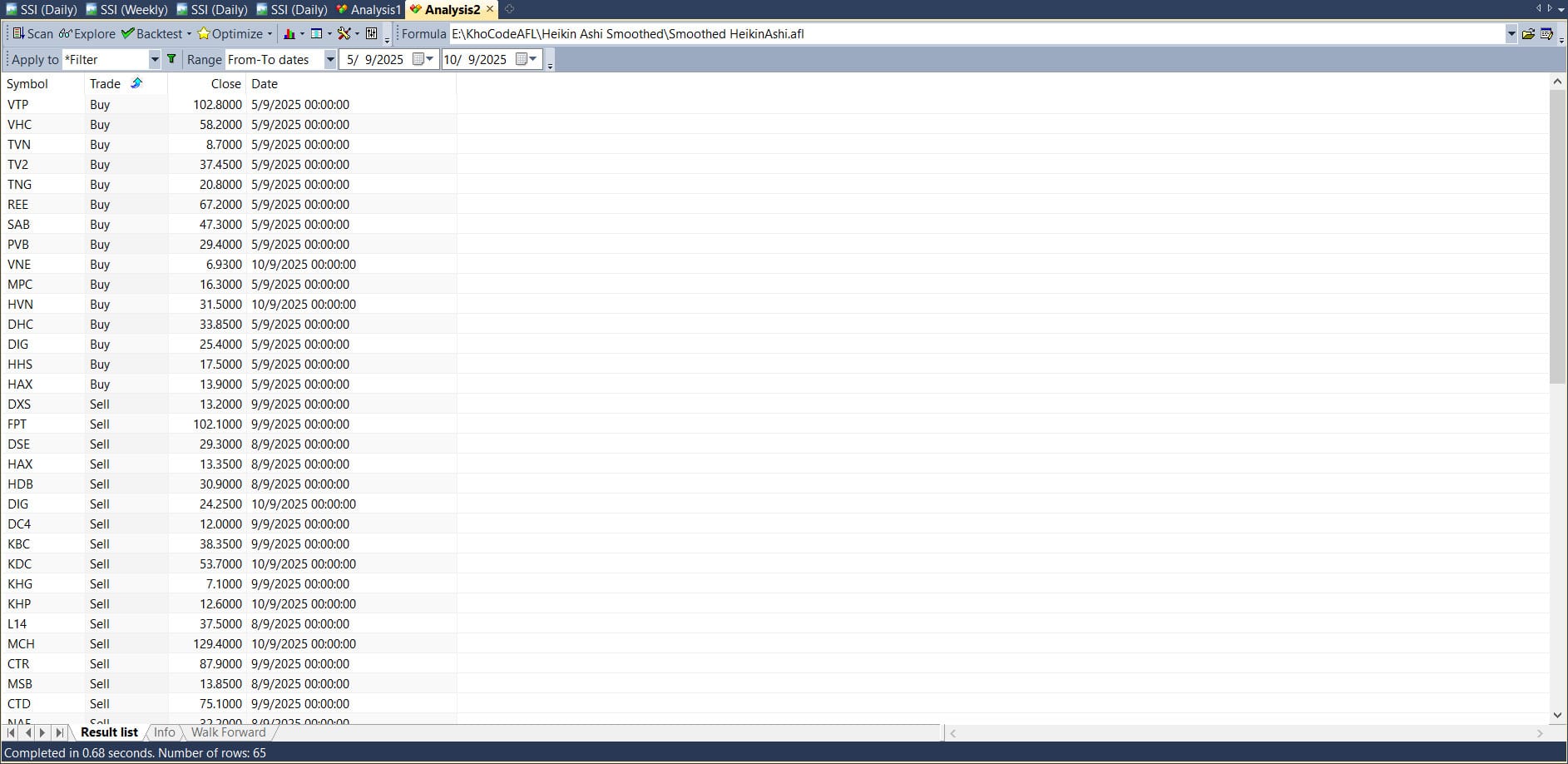Sort by Symbol column header
Screen dimensions: 1568x764
click(x=42, y=83)
